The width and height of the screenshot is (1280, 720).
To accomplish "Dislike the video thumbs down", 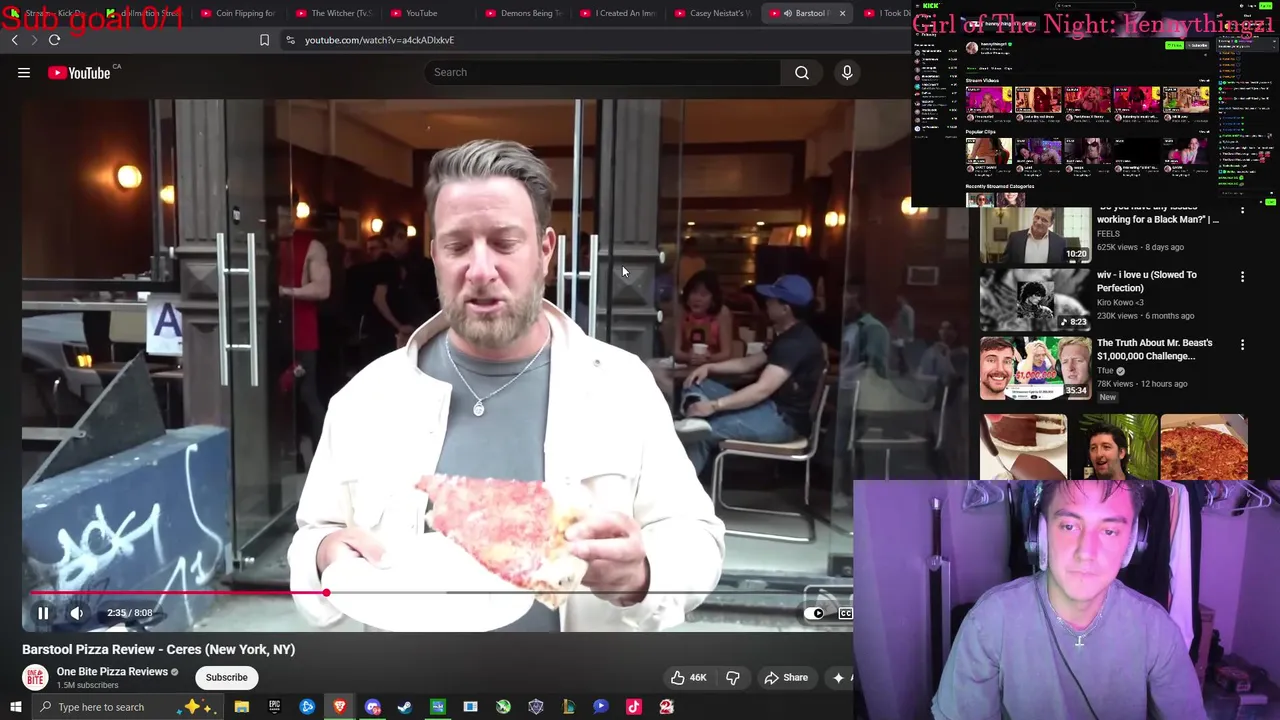I will coord(733,677).
